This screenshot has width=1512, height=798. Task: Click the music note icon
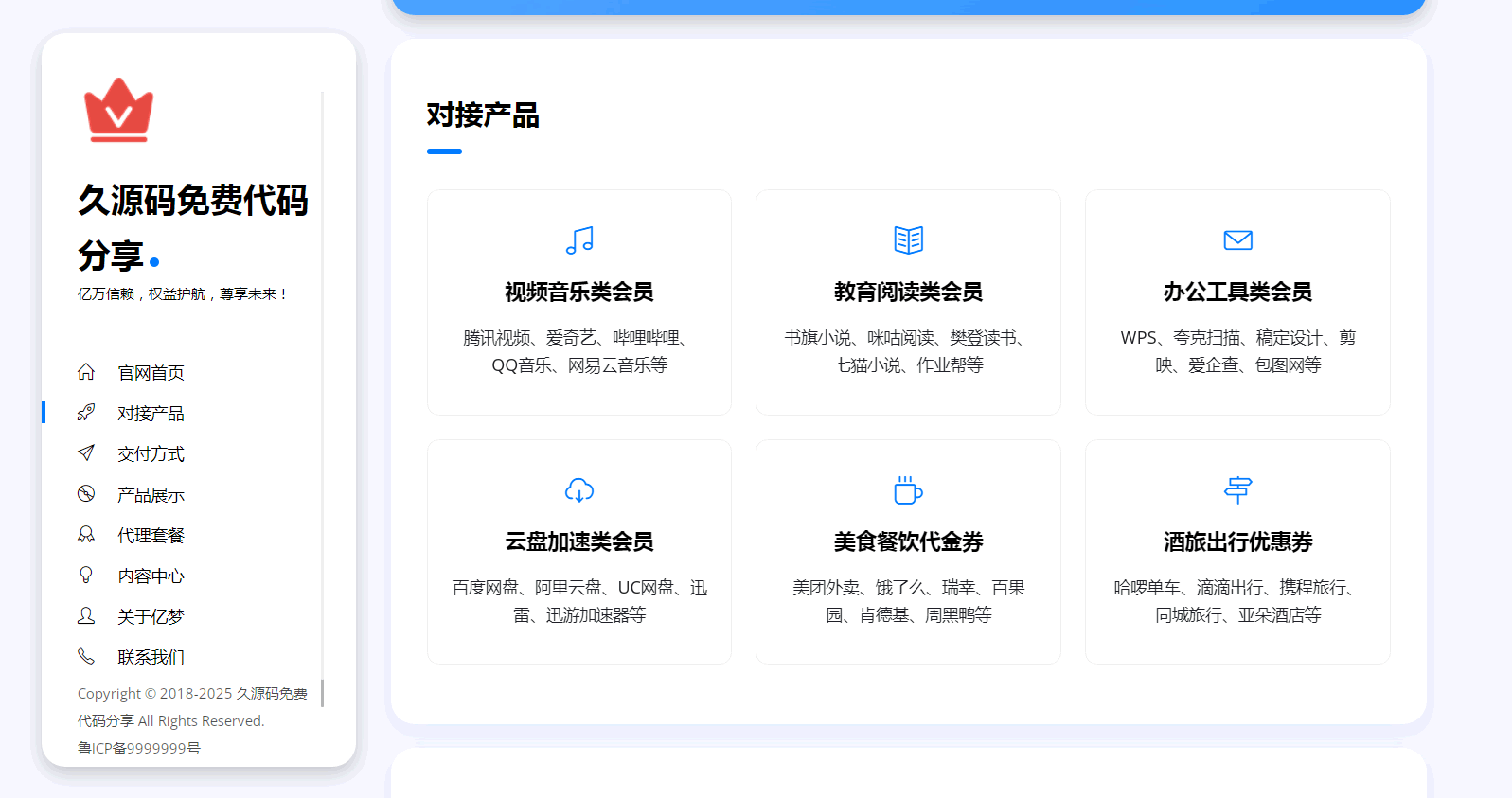point(579,240)
